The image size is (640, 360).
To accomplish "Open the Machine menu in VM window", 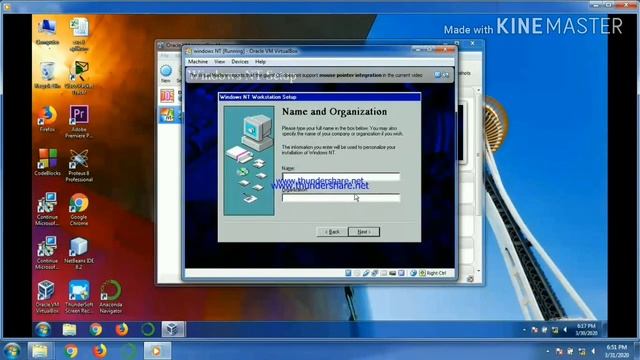I will [198, 62].
